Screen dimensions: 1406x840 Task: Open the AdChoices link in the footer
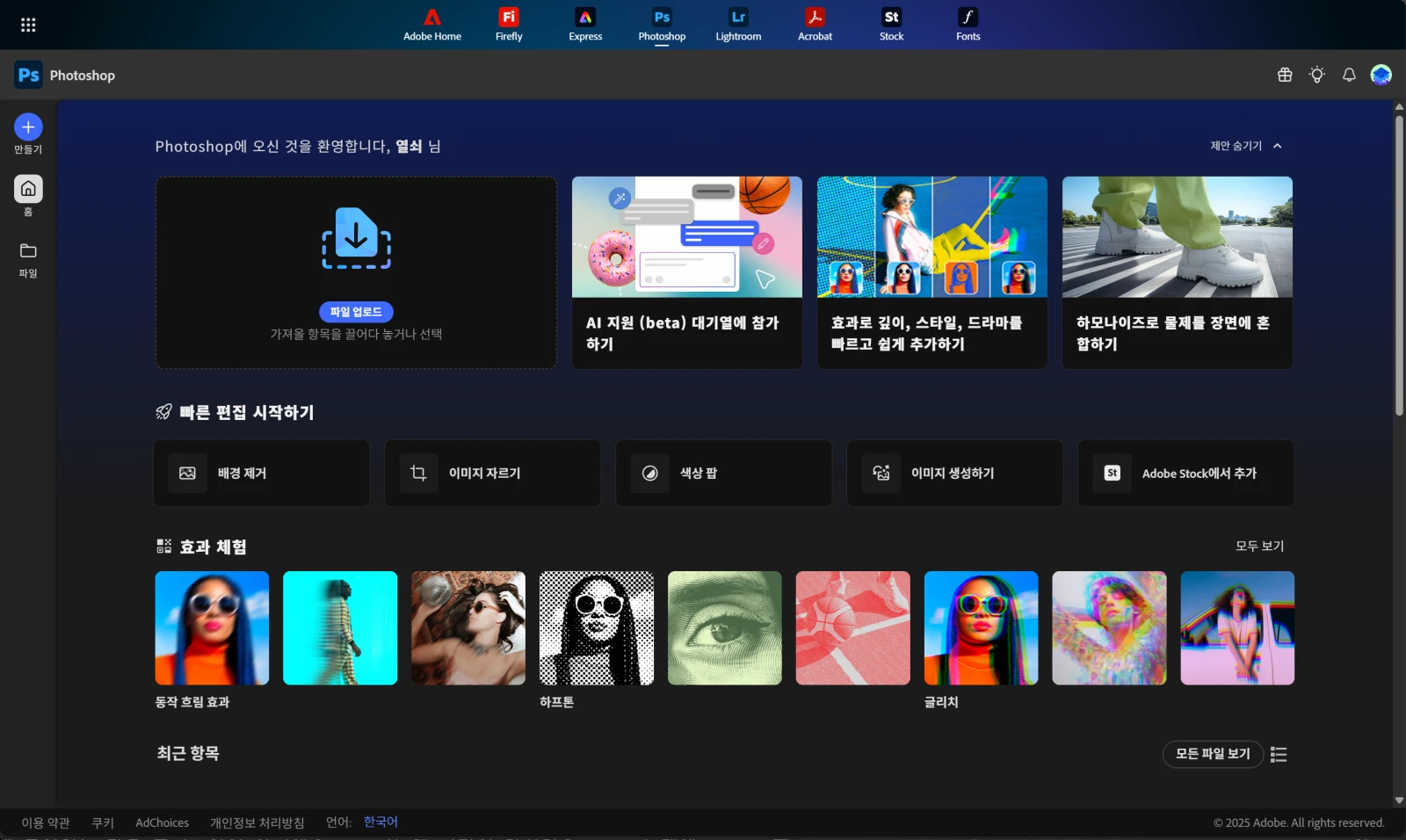pos(162,822)
